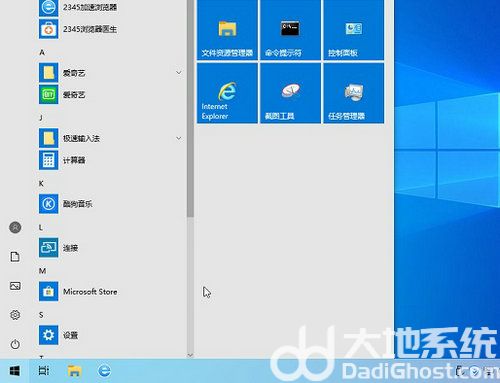500x383 pixels.
Task: Open Documents from the Start rail
Action: coord(15,257)
